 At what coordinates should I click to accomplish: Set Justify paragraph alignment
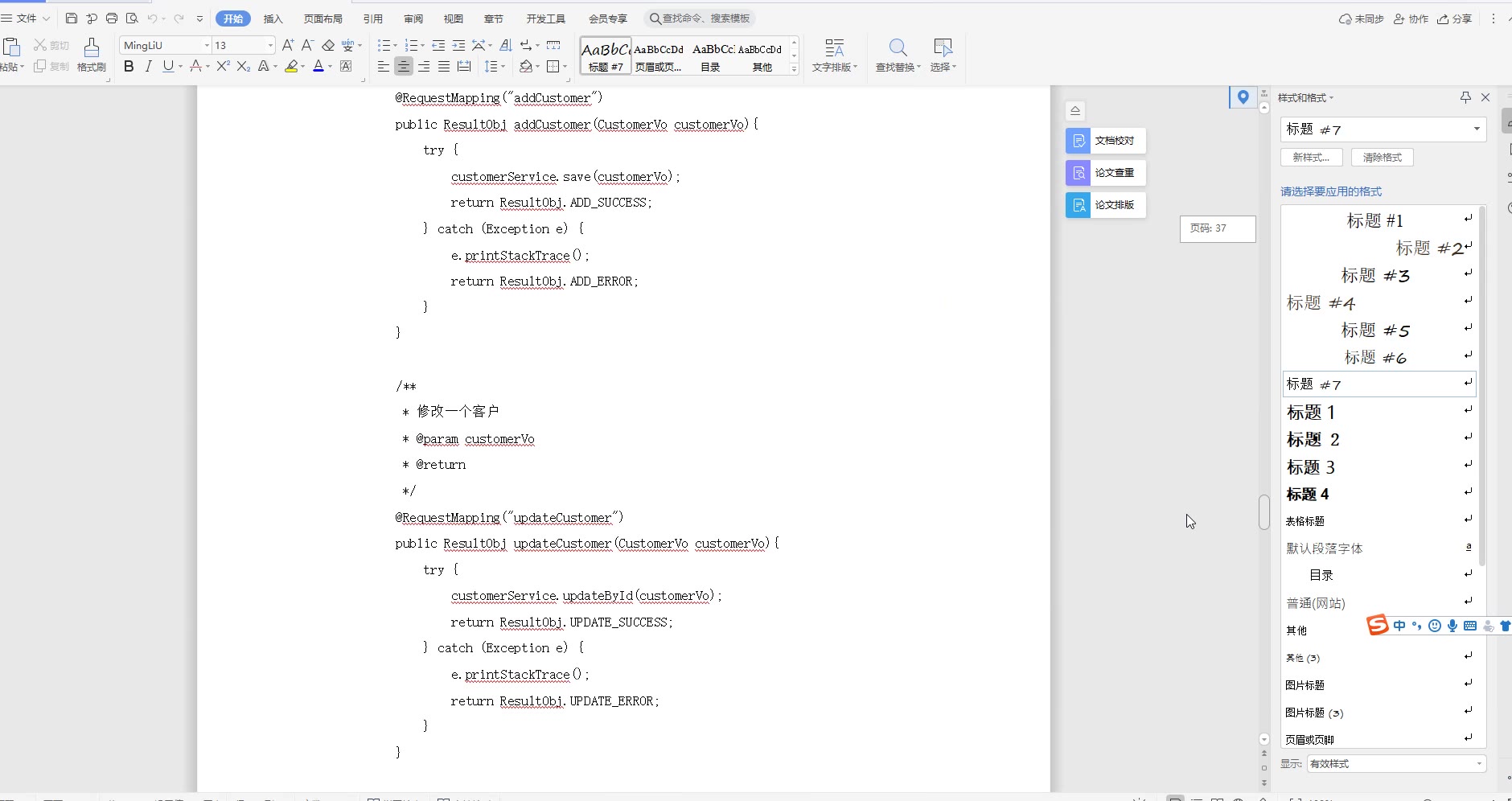(x=444, y=66)
